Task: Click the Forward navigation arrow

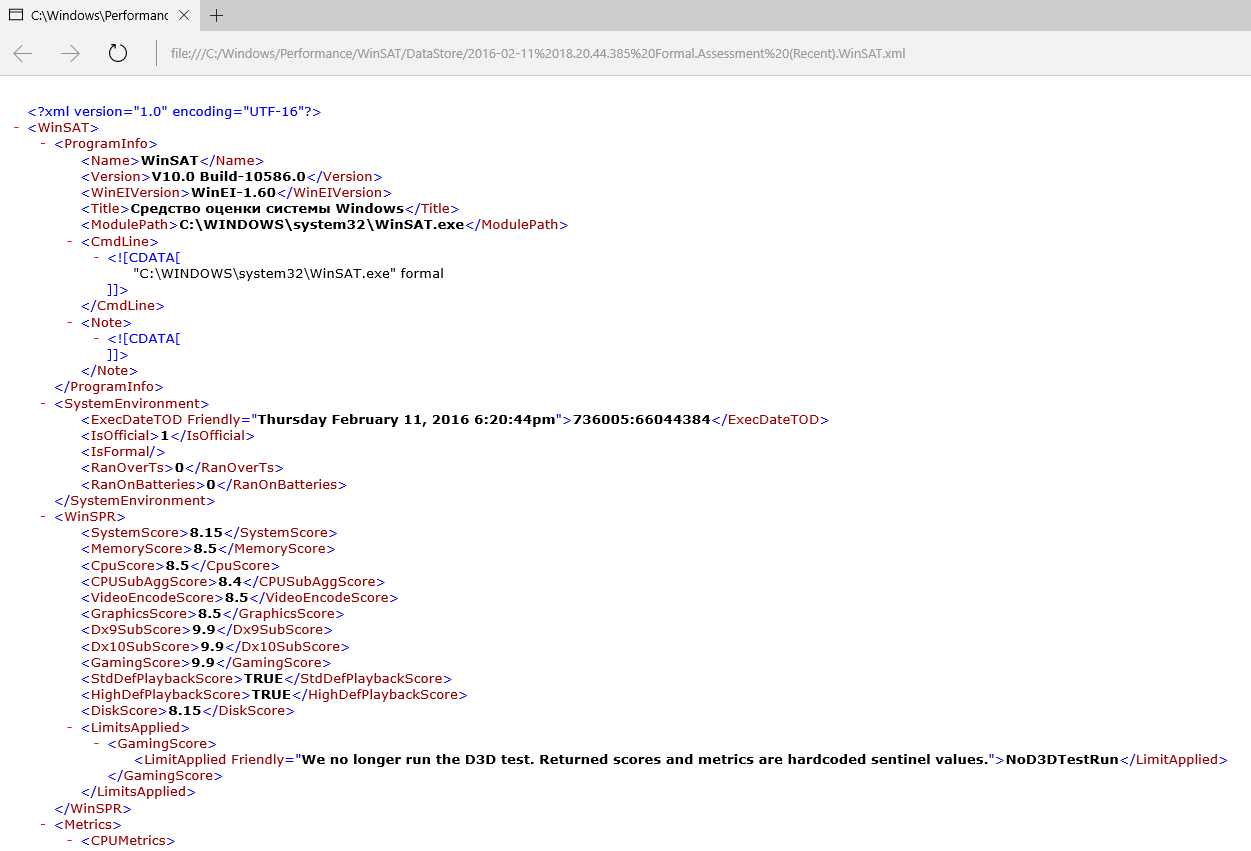Action: 70,54
